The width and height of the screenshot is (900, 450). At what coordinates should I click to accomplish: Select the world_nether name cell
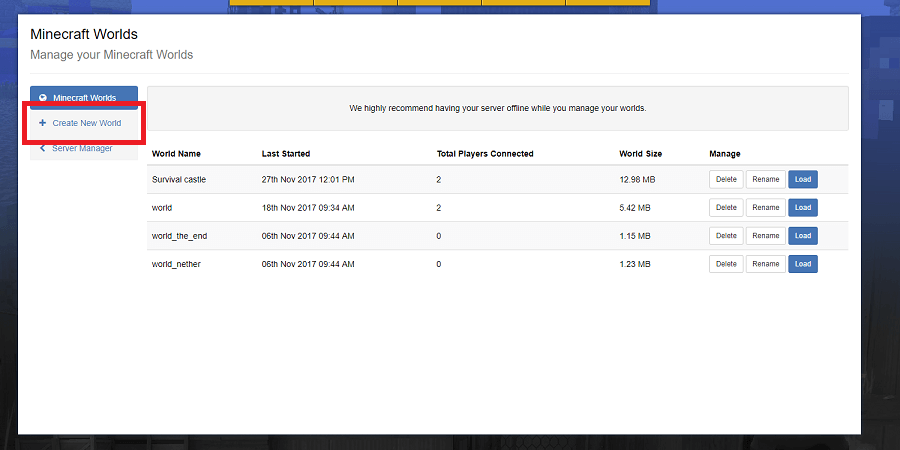tap(176, 264)
